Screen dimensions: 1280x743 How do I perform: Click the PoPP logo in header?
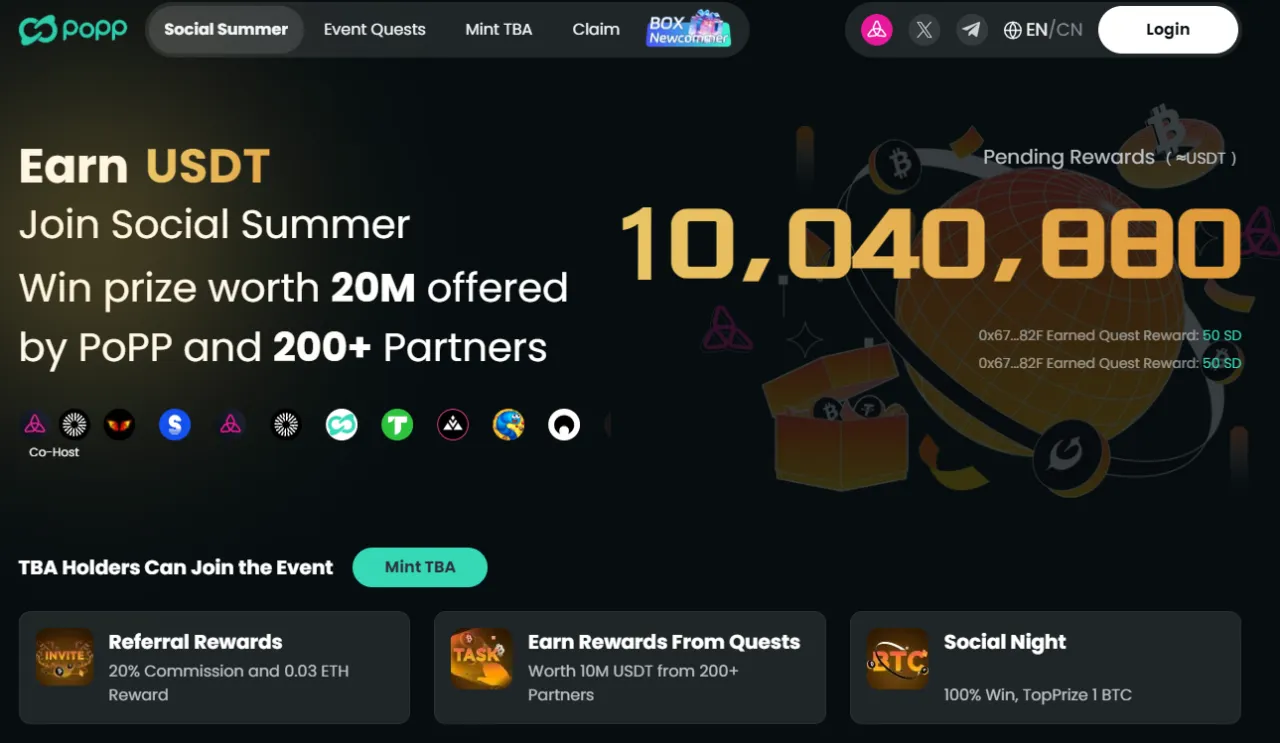(x=73, y=30)
